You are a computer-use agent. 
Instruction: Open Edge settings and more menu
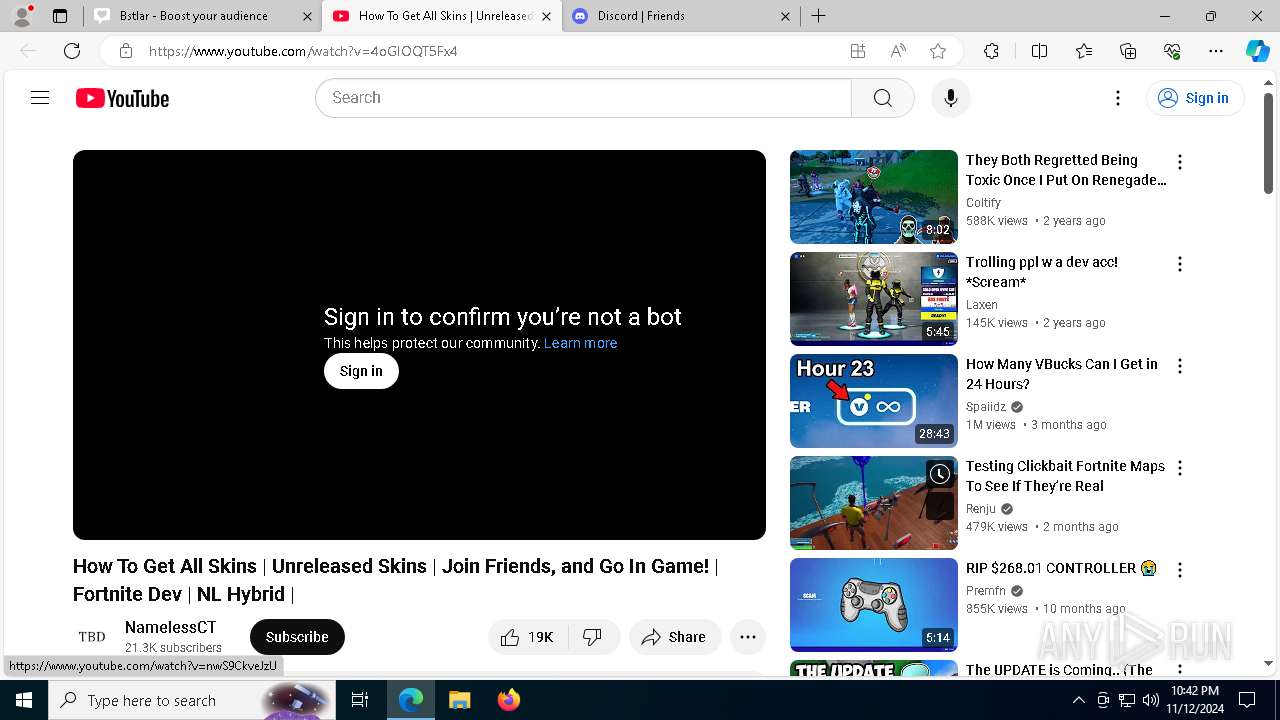[1216, 51]
